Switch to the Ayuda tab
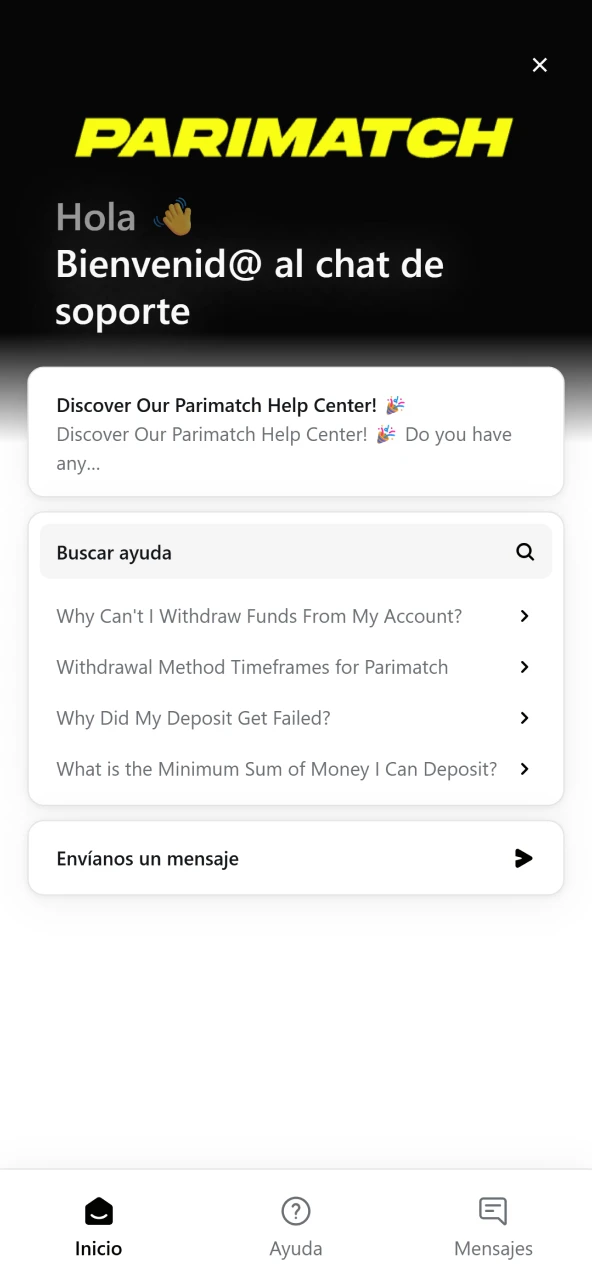Viewport: 592px width, 1280px height. point(296,1225)
